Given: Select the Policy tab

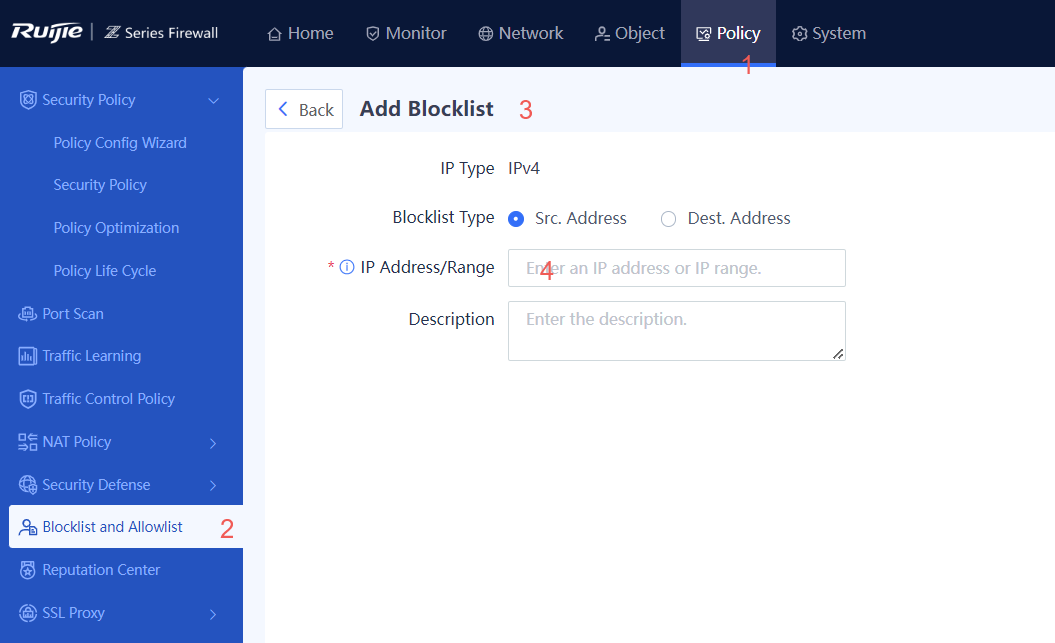Looking at the screenshot, I should (728, 34).
